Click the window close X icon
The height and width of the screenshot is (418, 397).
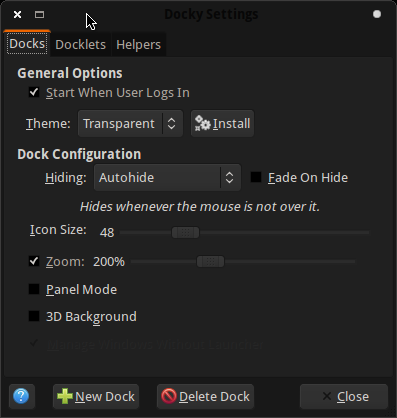(x=17, y=15)
